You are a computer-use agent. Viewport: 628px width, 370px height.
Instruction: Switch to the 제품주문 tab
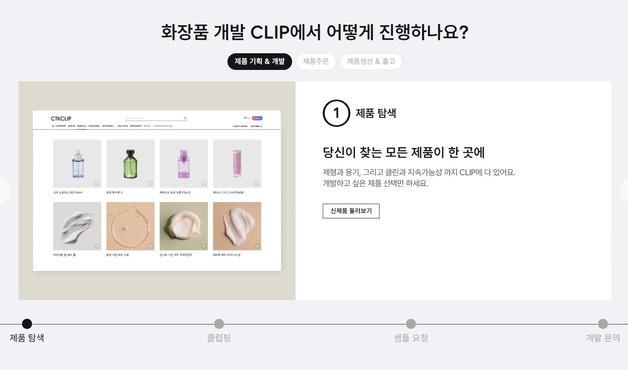point(316,61)
